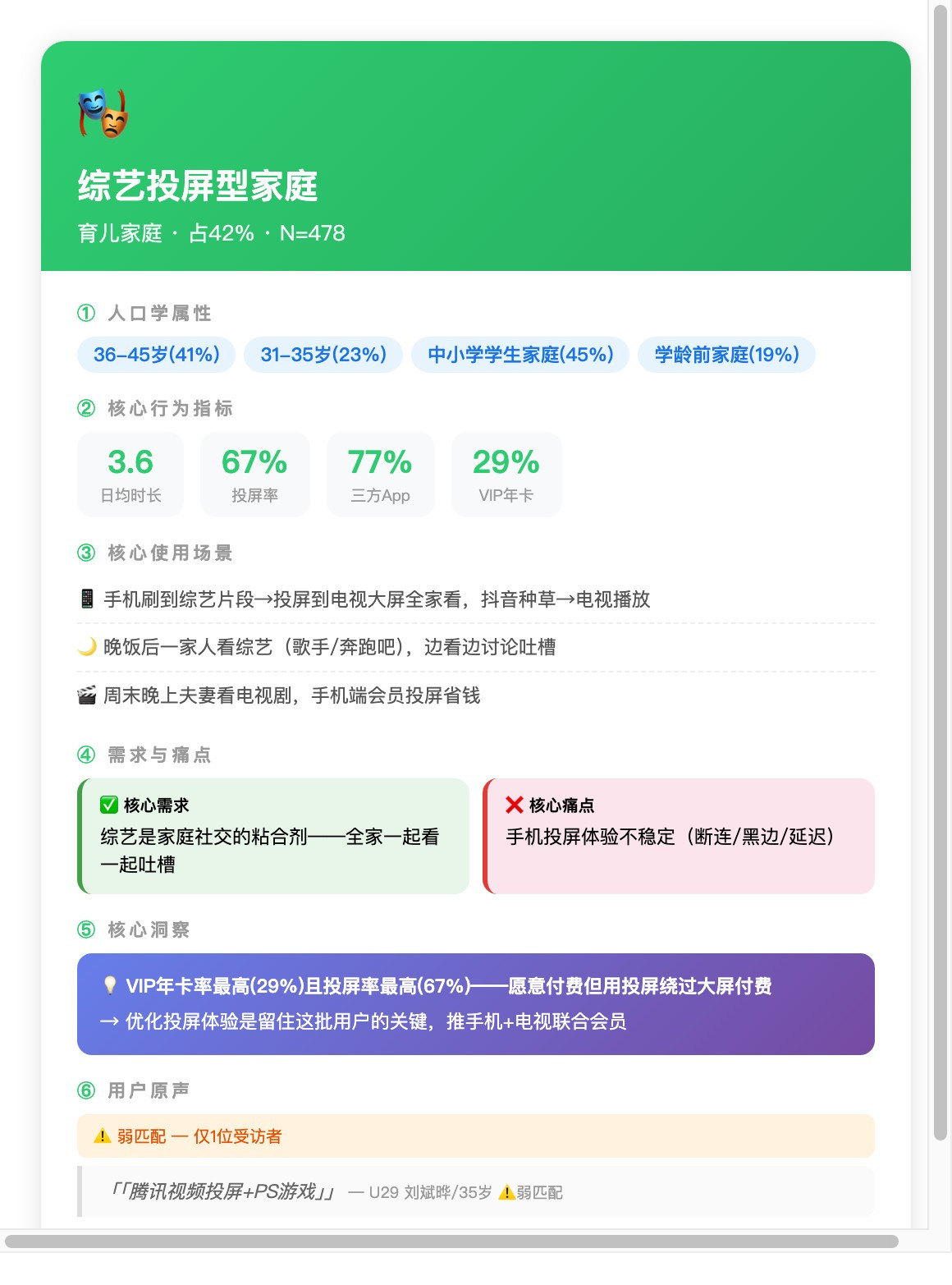Click the 腾讯视频投屏+PS游戏 user quote
The width and height of the screenshot is (952, 1285).
tap(222, 1191)
